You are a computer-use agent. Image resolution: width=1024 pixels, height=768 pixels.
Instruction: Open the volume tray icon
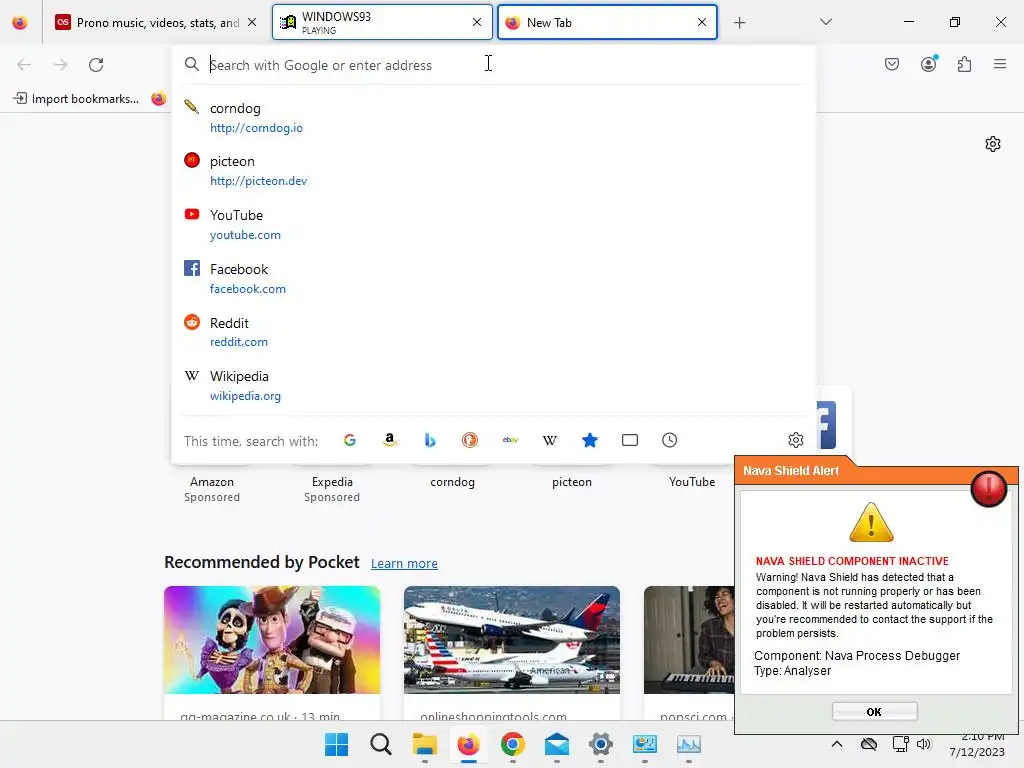pyautogui.click(x=923, y=744)
